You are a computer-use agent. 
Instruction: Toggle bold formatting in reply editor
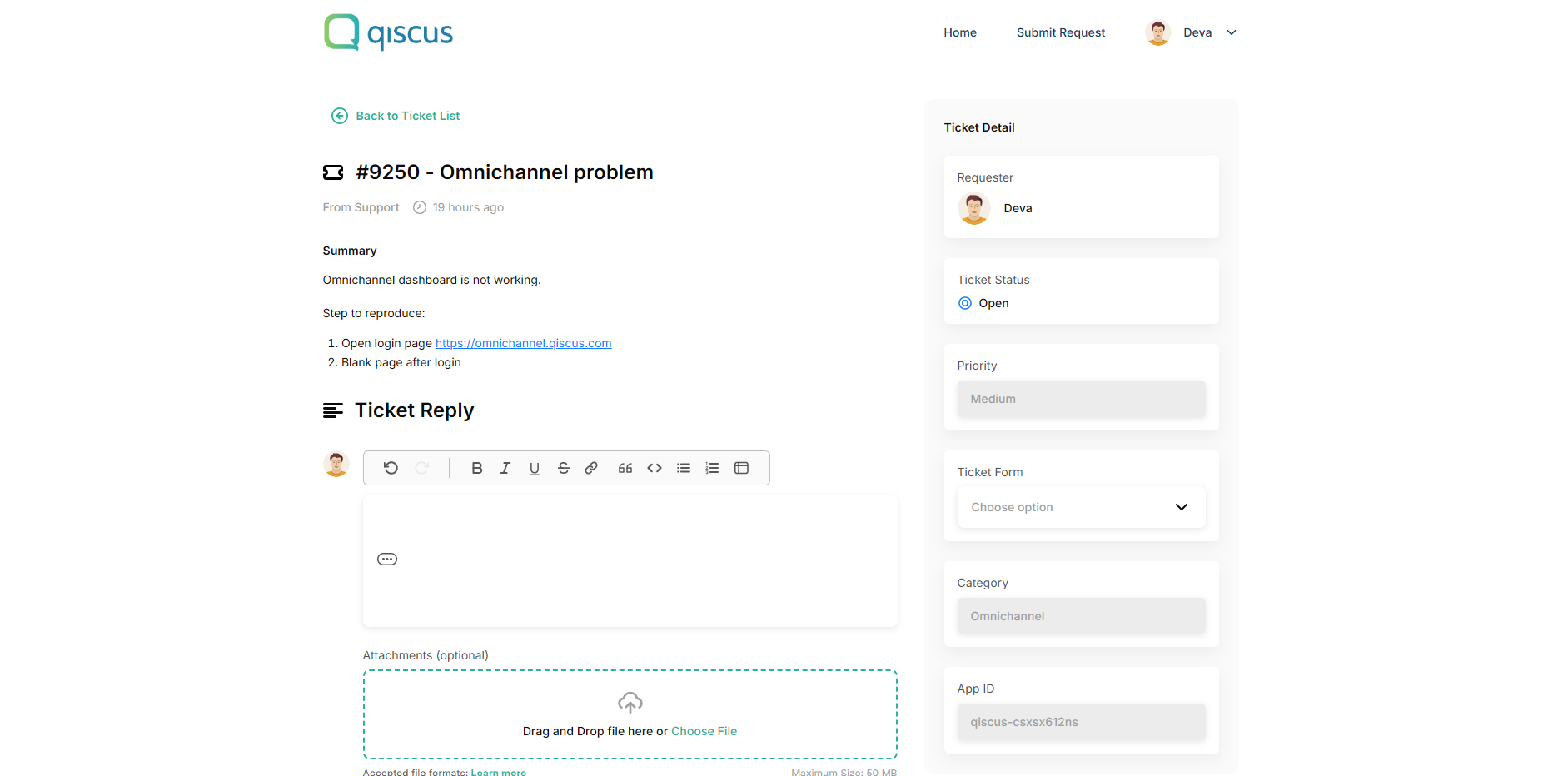coord(476,468)
